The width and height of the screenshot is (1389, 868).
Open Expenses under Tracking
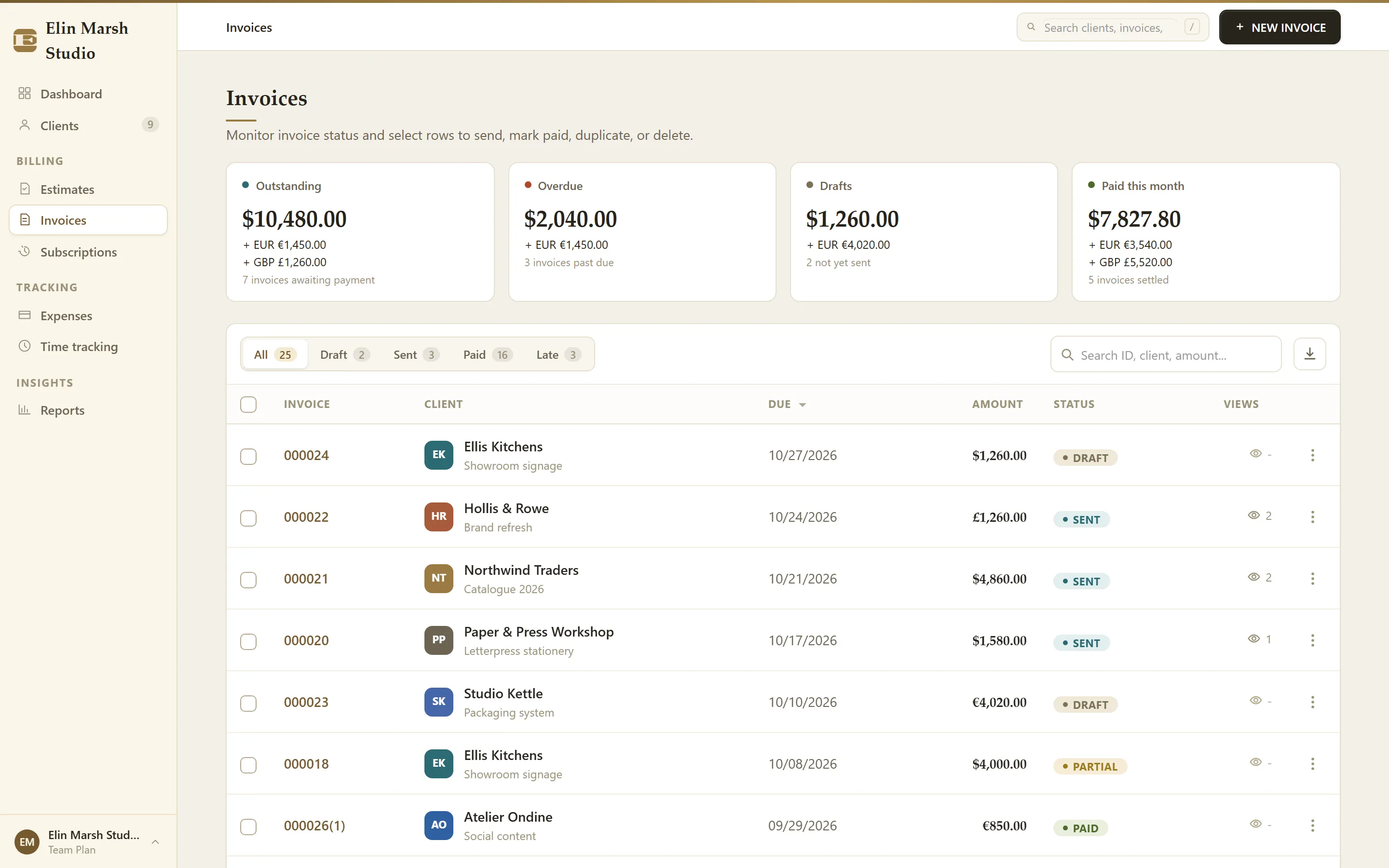(88, 315)
